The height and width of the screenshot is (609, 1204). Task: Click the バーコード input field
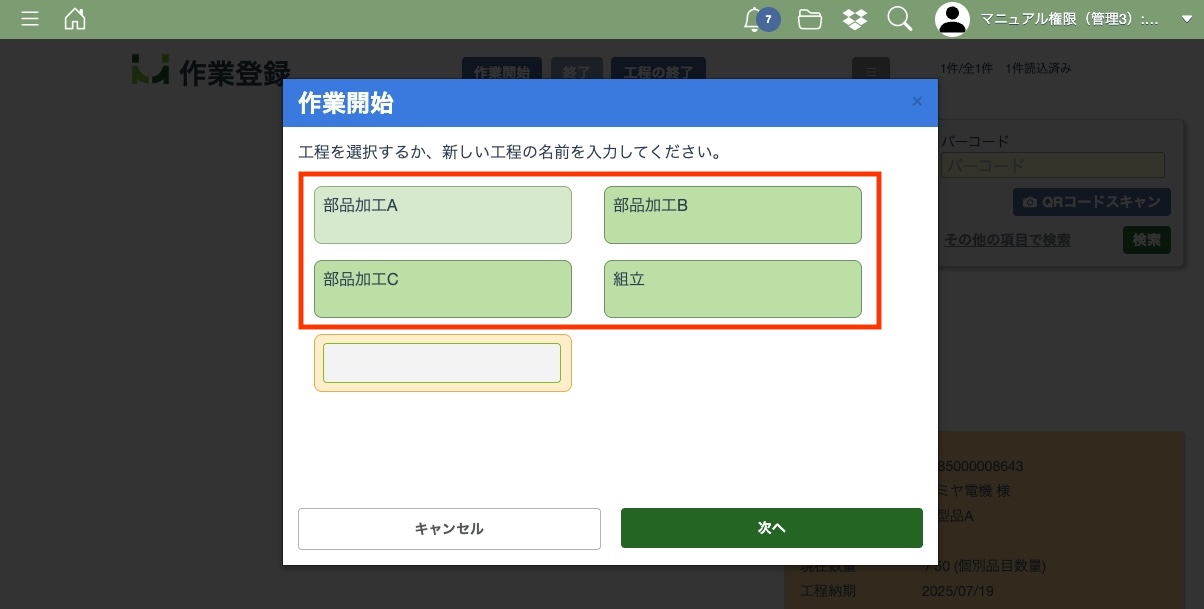[x=1053, y=166]
